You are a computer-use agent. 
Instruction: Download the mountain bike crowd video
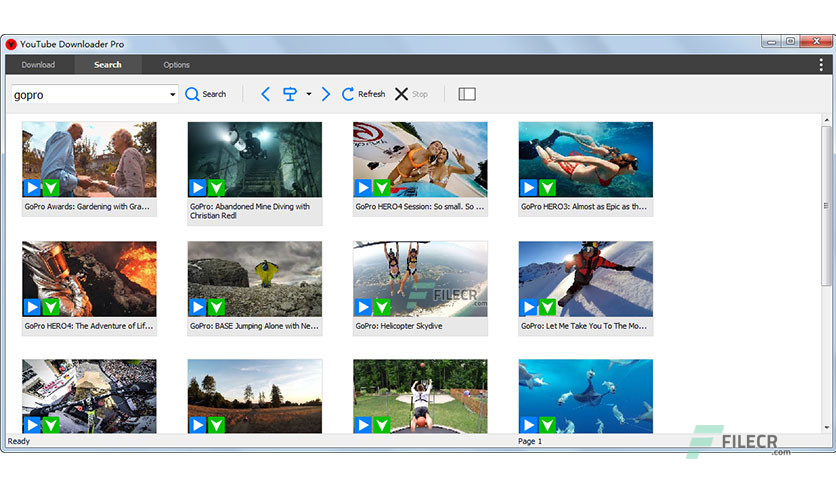click(51, 425)
